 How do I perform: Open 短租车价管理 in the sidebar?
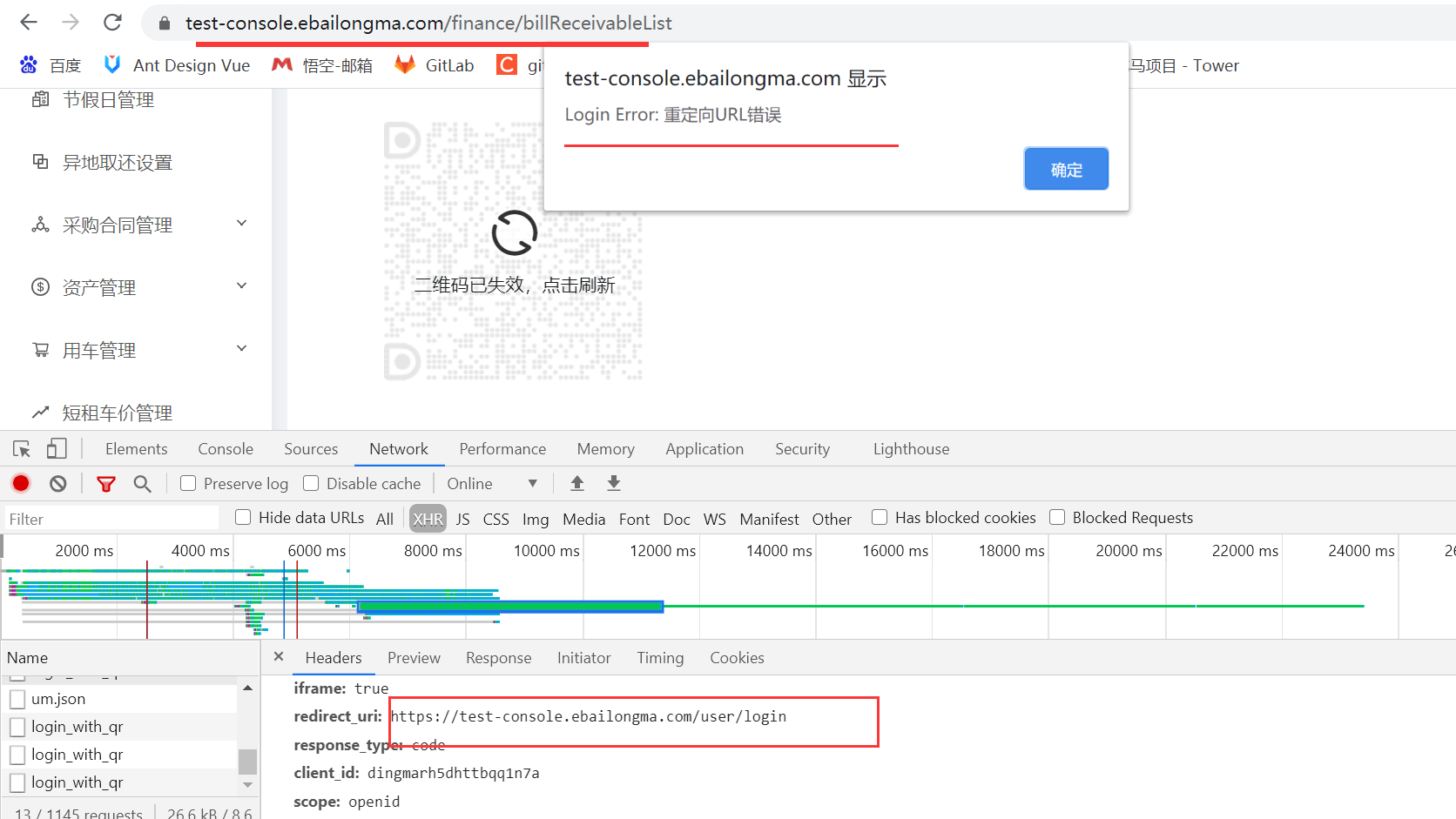click(118, 413)
